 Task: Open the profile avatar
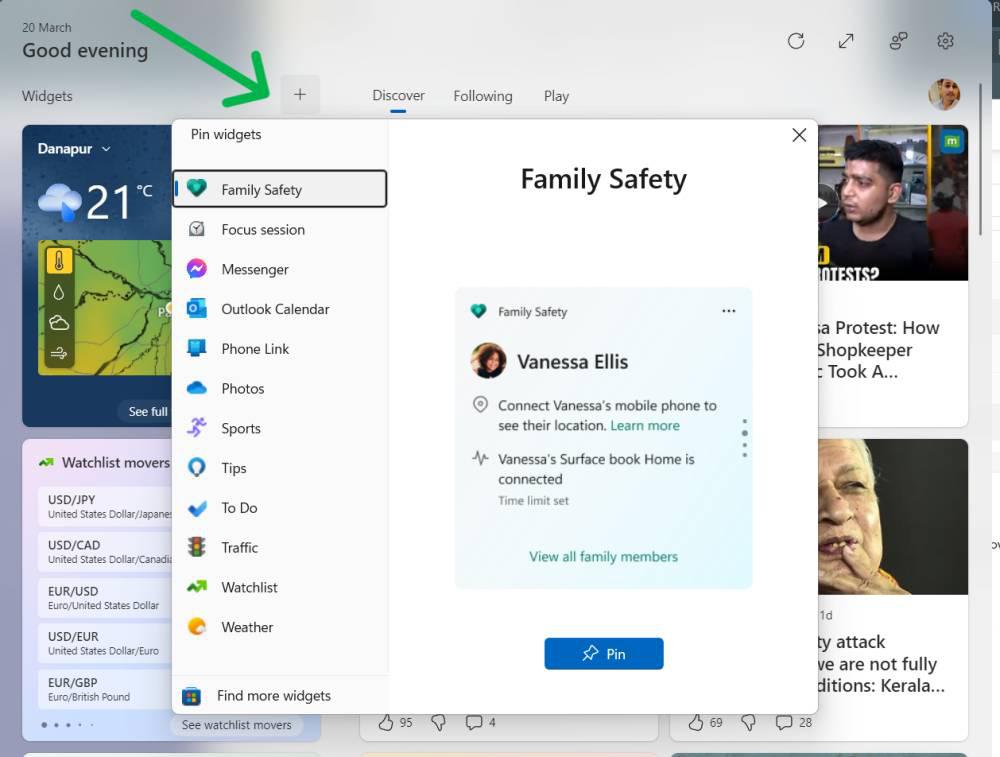[x=945, y=95]
